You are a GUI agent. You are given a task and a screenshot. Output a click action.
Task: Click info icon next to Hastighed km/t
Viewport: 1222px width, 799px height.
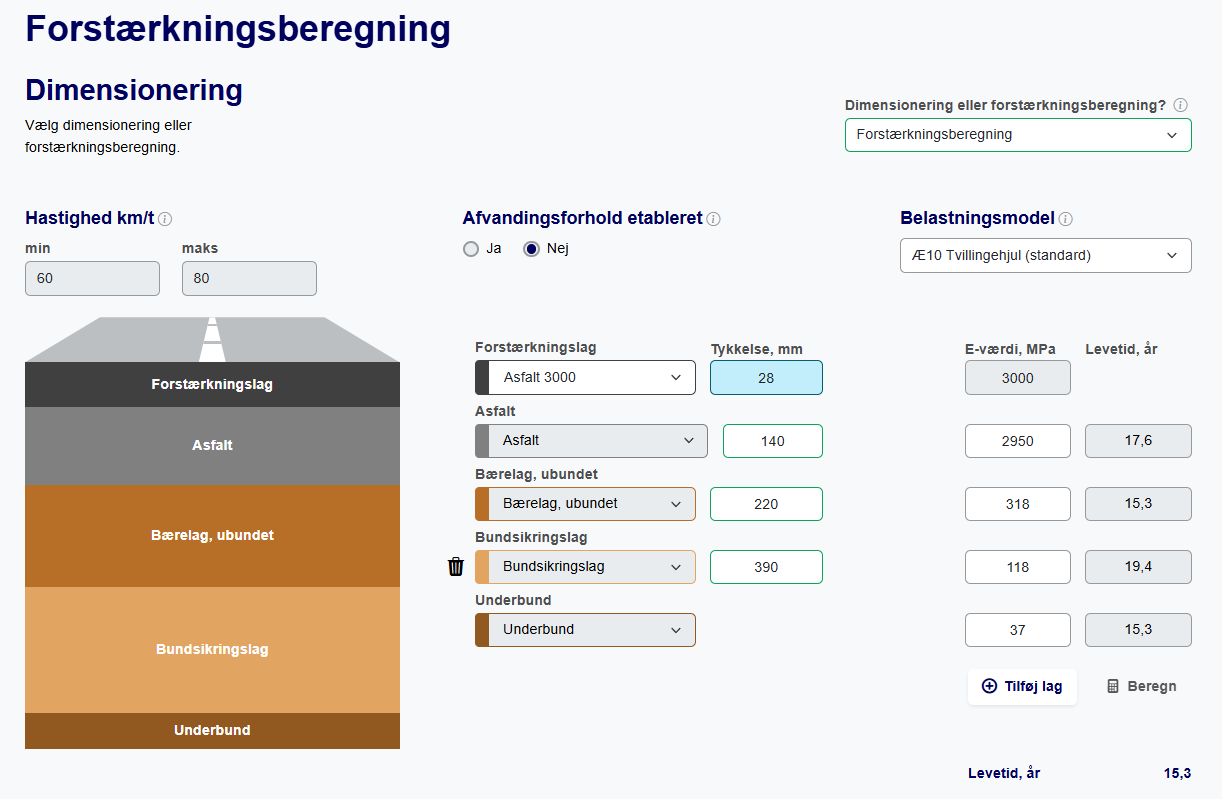tap(165, 219)
